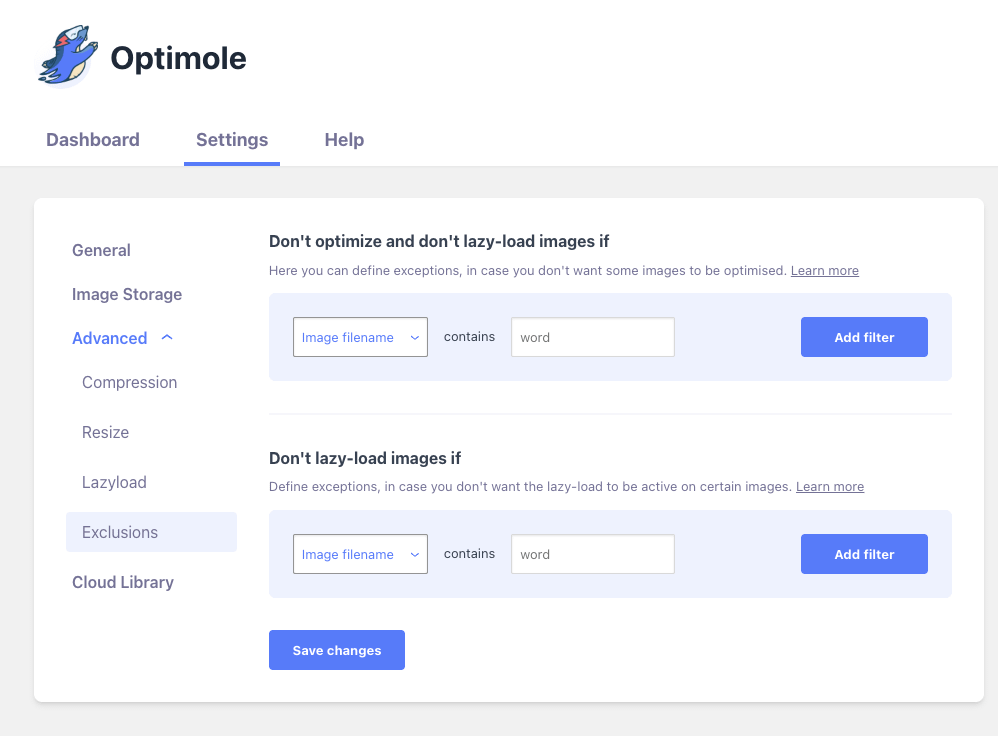
Task: Click the Save changes button
Action: pos(337,650)
